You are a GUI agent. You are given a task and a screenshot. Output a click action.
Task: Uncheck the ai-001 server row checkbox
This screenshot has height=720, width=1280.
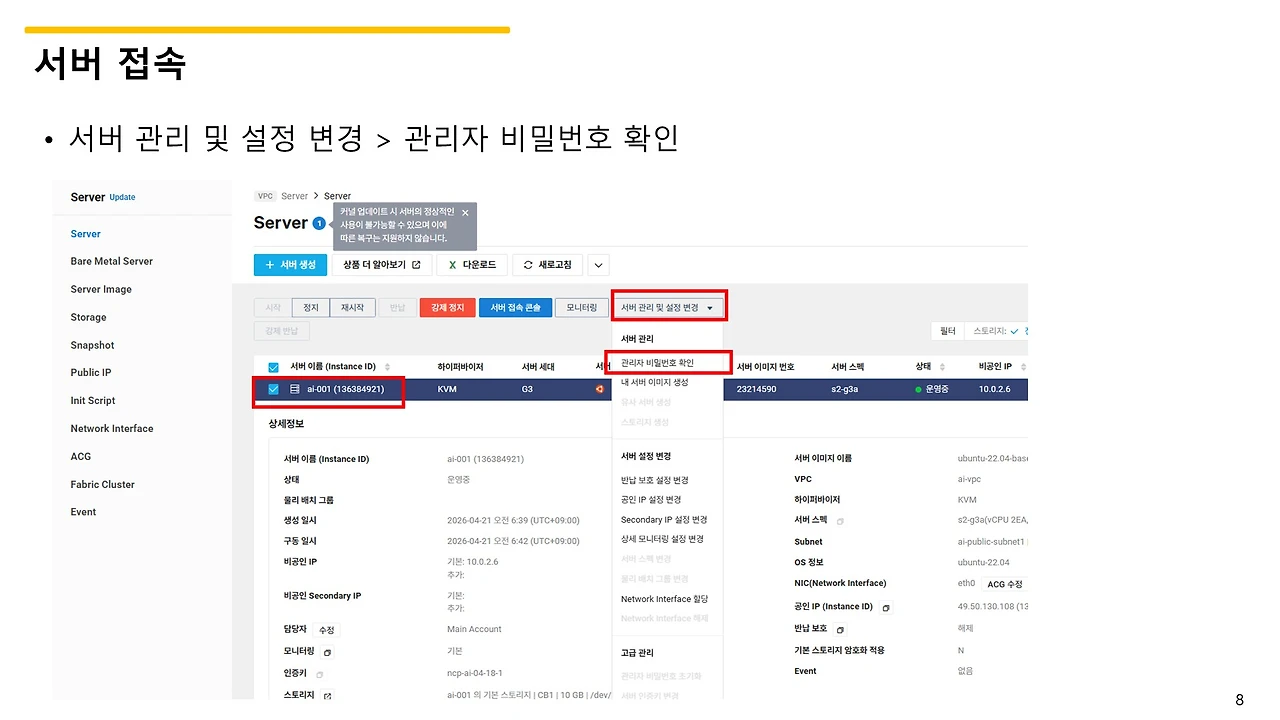click(x=273, y=391)
